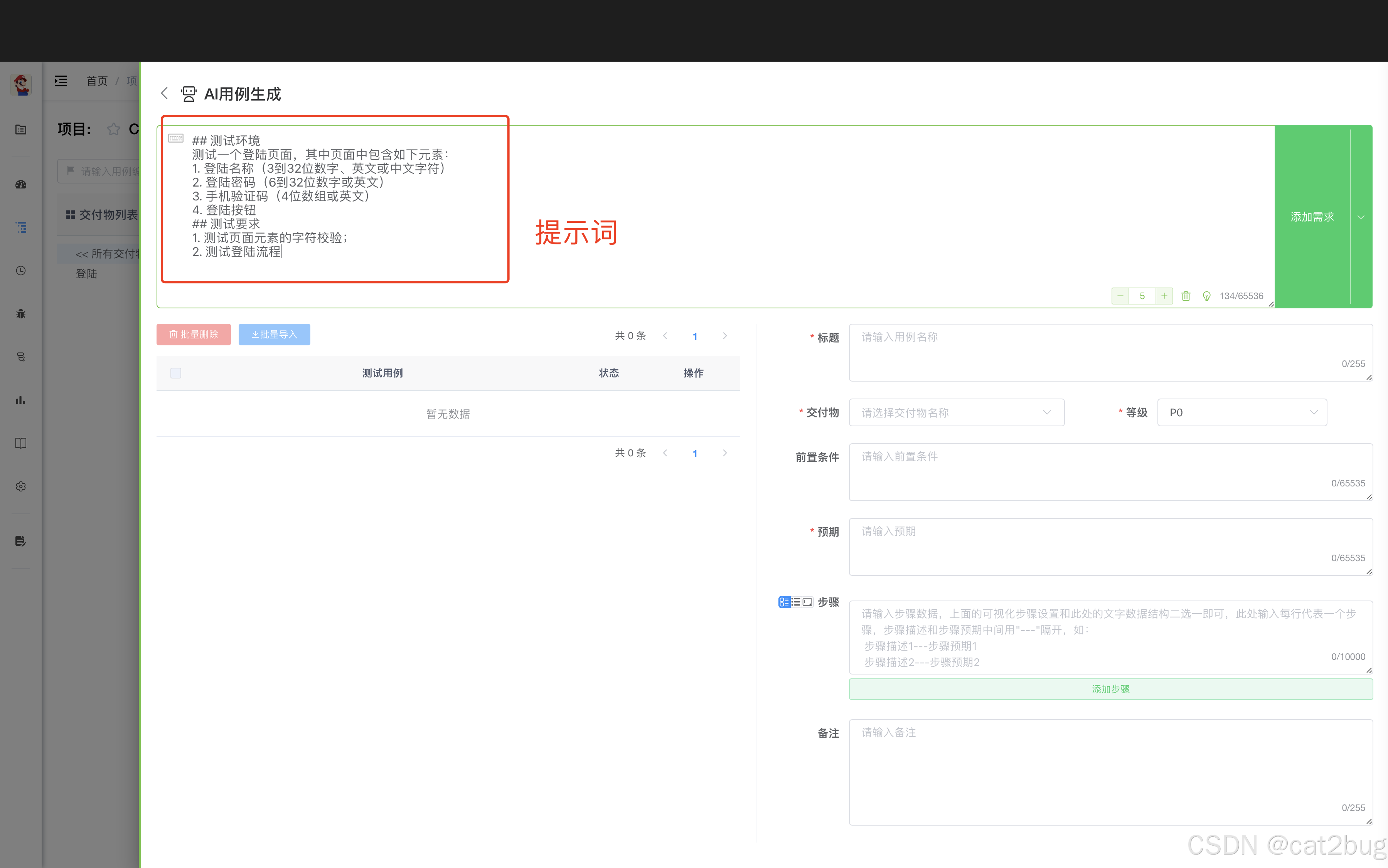
Task: Click the sidebar bug icon
Action: 21,313
